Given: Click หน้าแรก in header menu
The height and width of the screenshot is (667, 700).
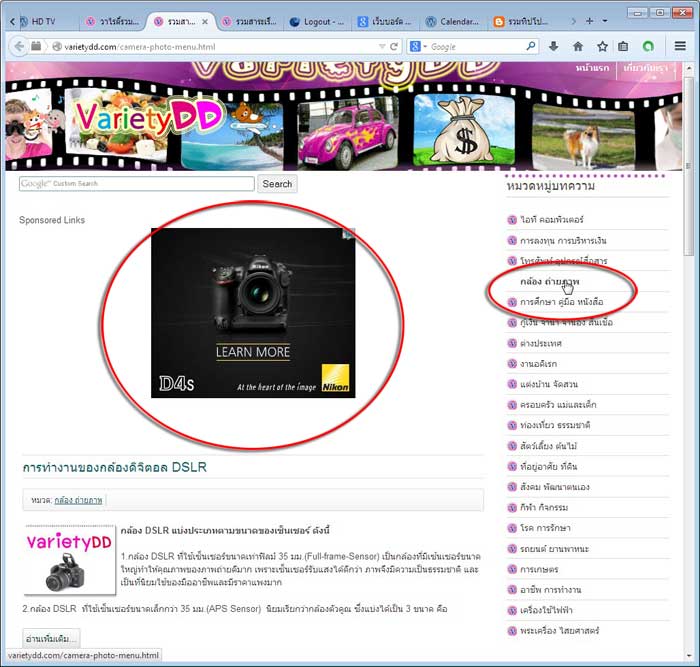Looking at the screenshot, I should 592,68.
